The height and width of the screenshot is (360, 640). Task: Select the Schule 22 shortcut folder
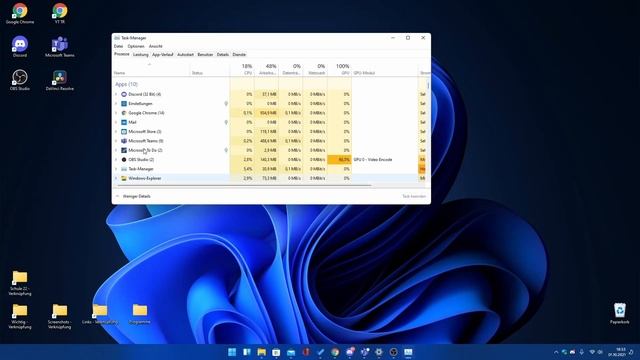pyautogui.click(x=20, y=282)
